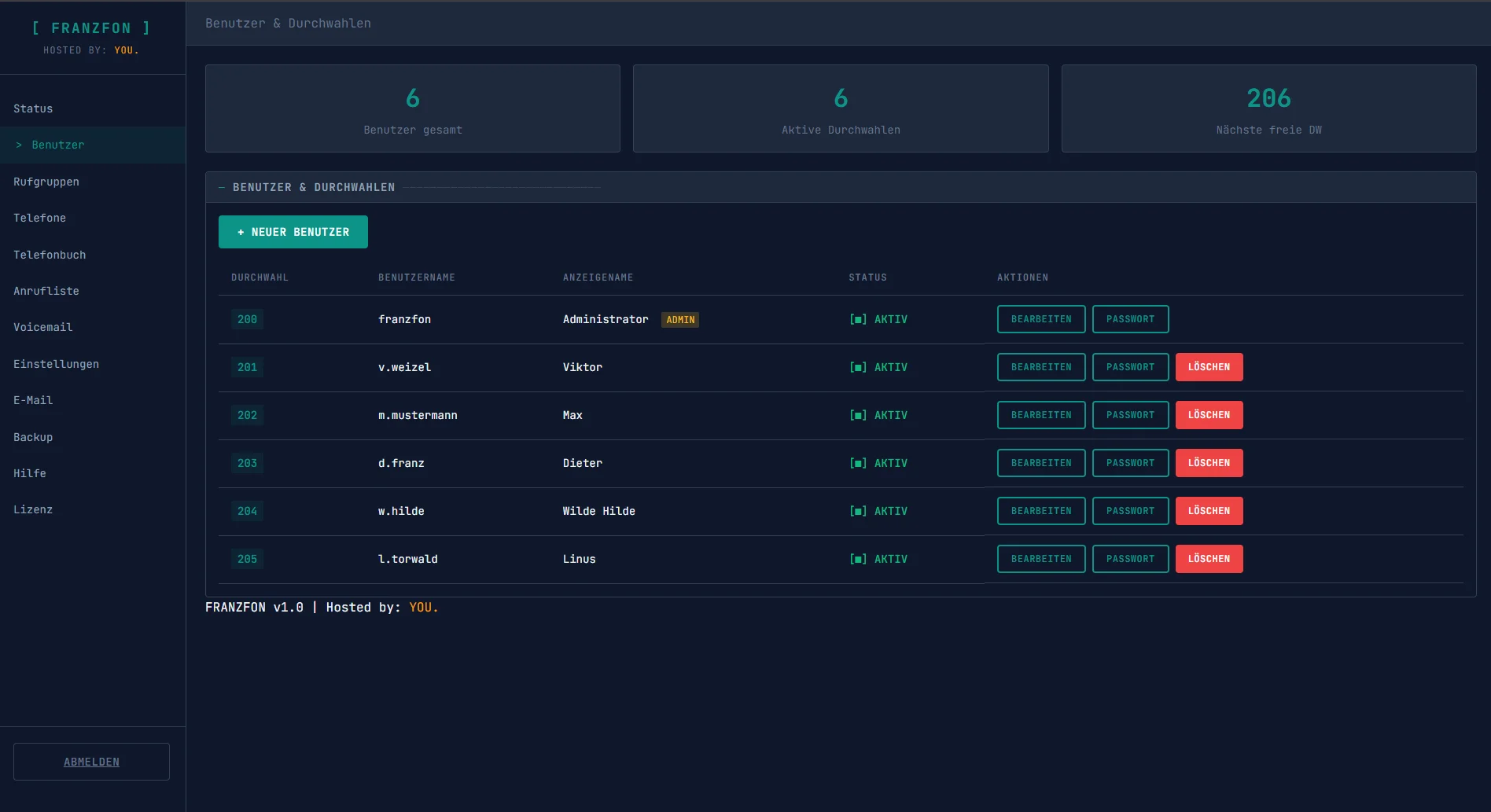Click the ADMIN badge next to Administrator
Viewport: 1491px width, 812px height.
tap(680, 320)
